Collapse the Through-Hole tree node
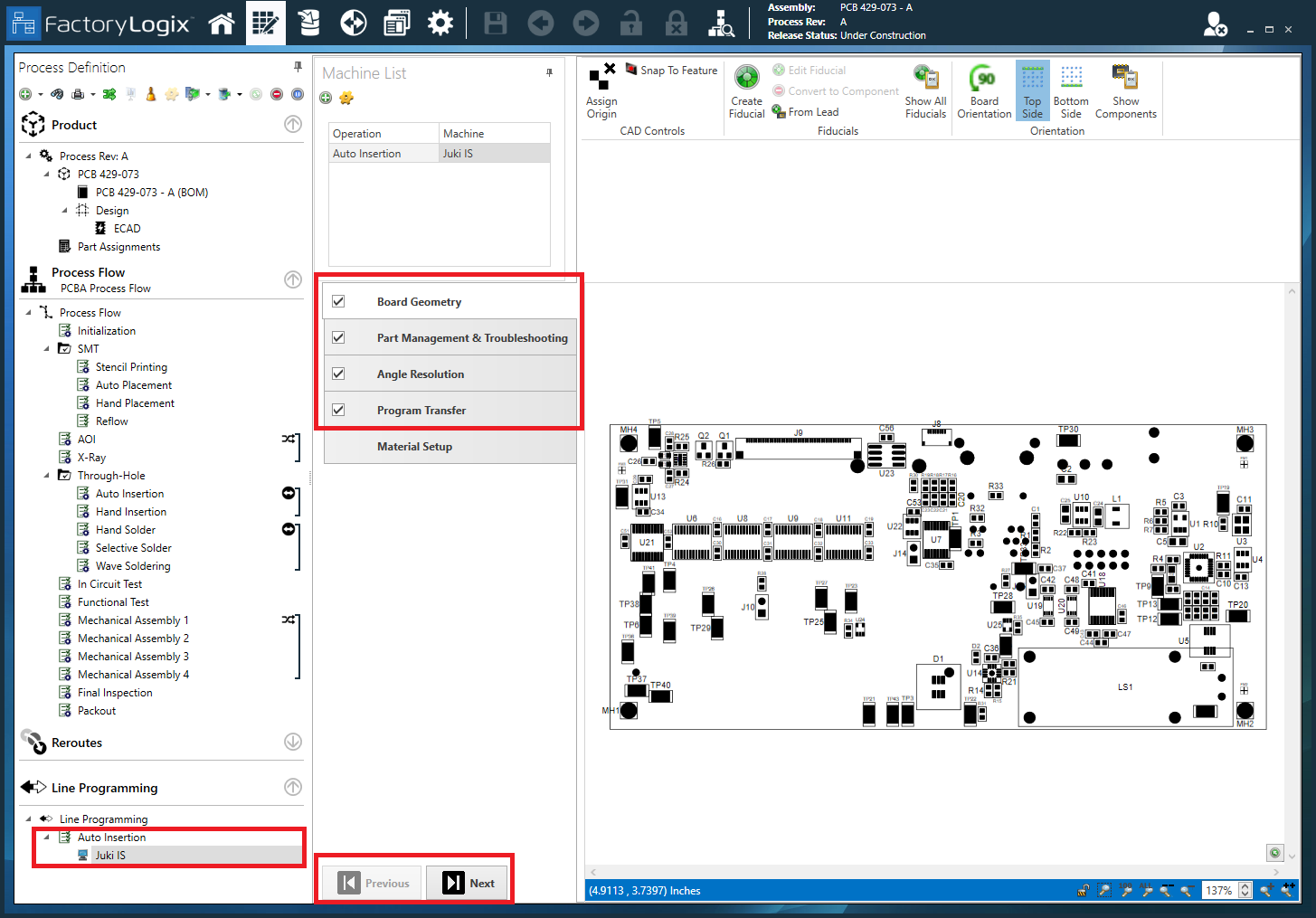The height and width of the screenshot is (918, 1316). [47, 476]
